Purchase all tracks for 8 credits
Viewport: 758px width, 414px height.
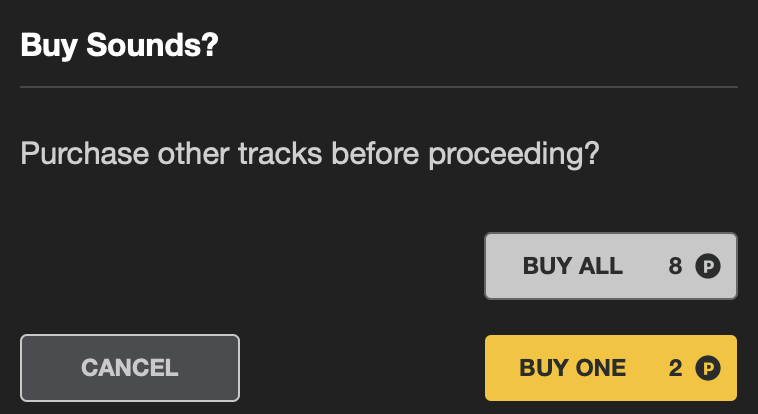coord(611,266)
